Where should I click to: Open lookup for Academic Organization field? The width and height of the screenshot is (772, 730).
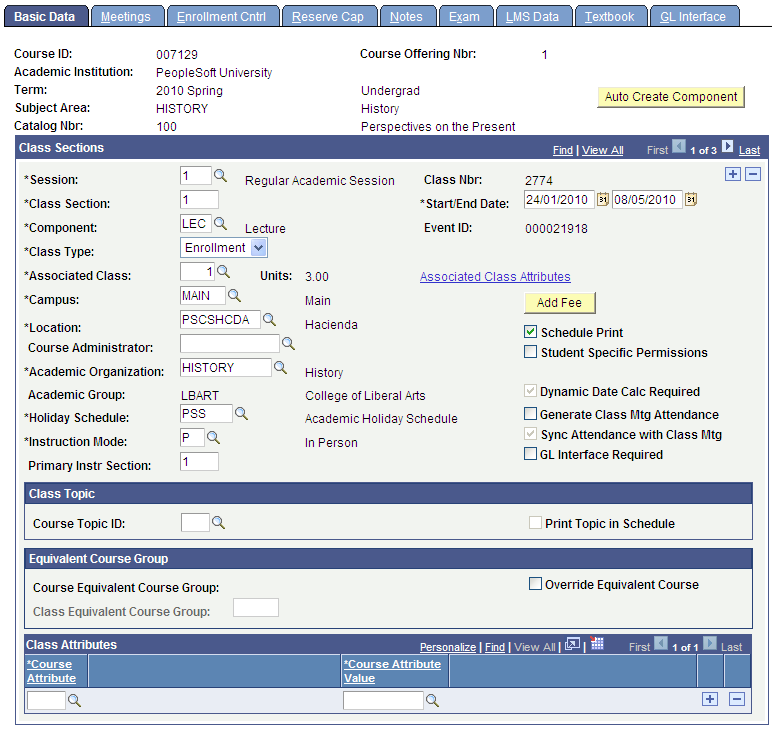pyautogui.click(x=280, y=367)
